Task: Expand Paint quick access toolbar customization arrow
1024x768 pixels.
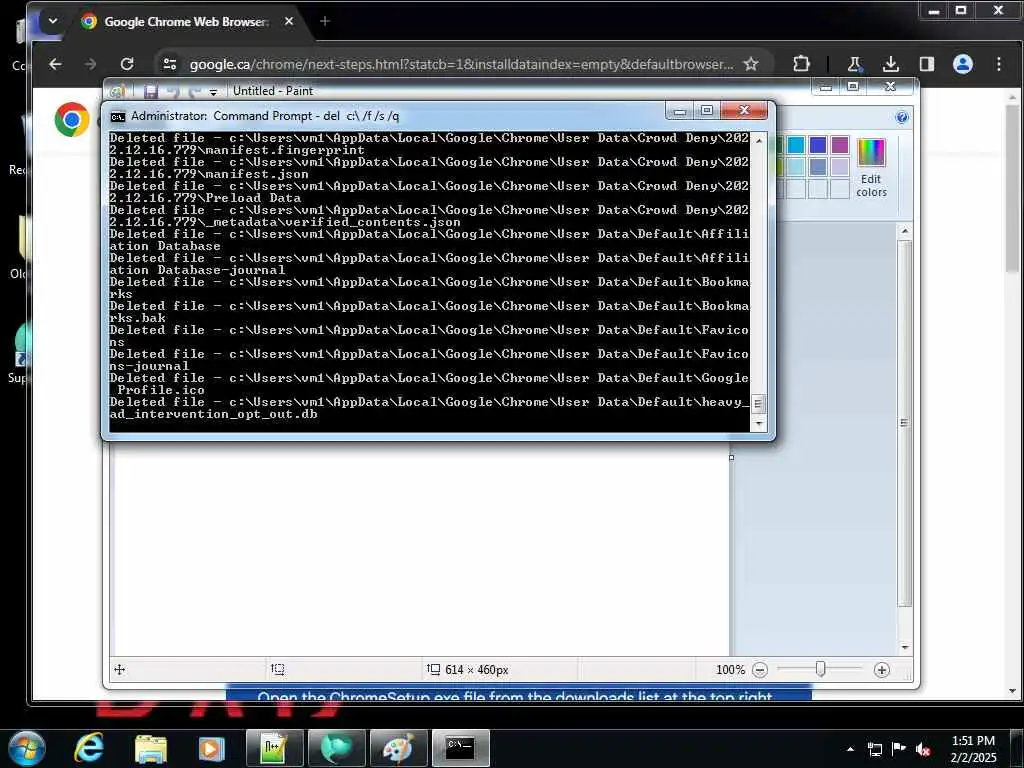Action: [x=213, y=92]
